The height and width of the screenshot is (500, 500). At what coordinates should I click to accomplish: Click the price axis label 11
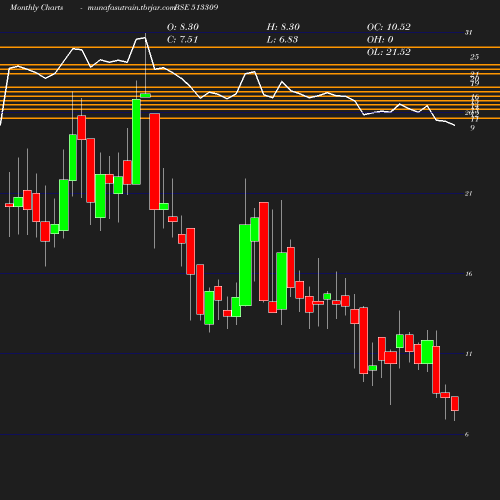pos(469,354)
